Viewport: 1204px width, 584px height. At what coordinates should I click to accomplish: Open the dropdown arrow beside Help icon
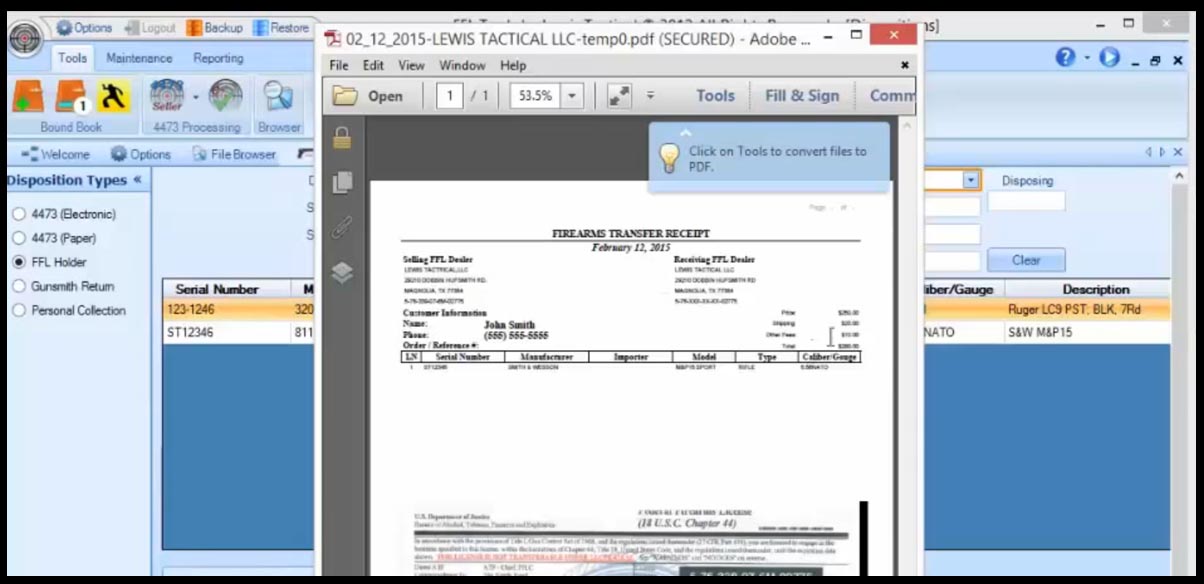click(1087, 59)
